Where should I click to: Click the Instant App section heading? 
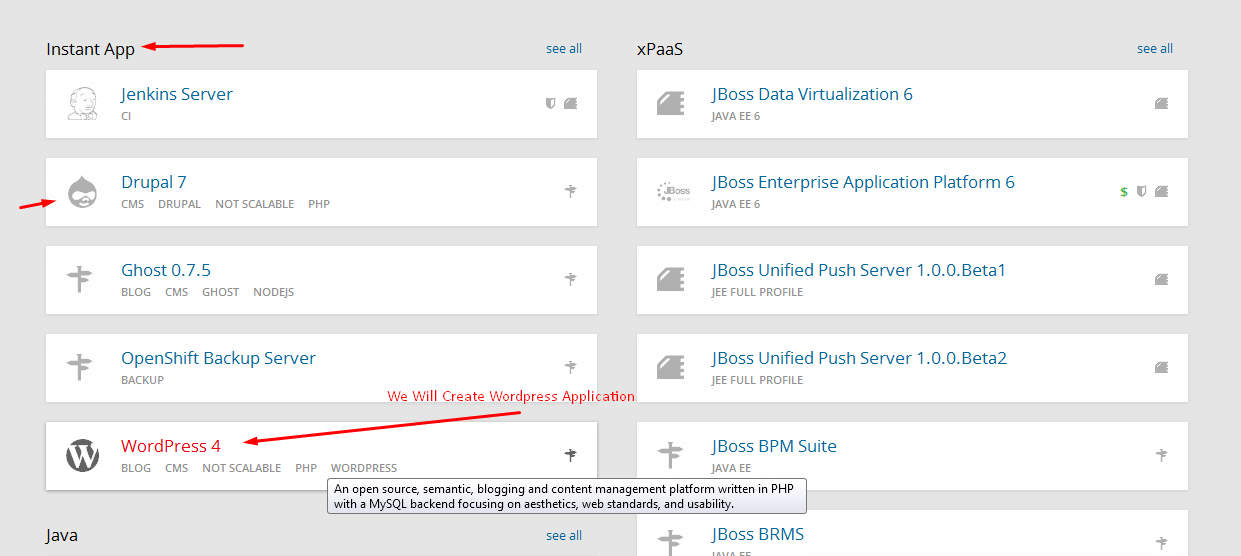[90, 49]
